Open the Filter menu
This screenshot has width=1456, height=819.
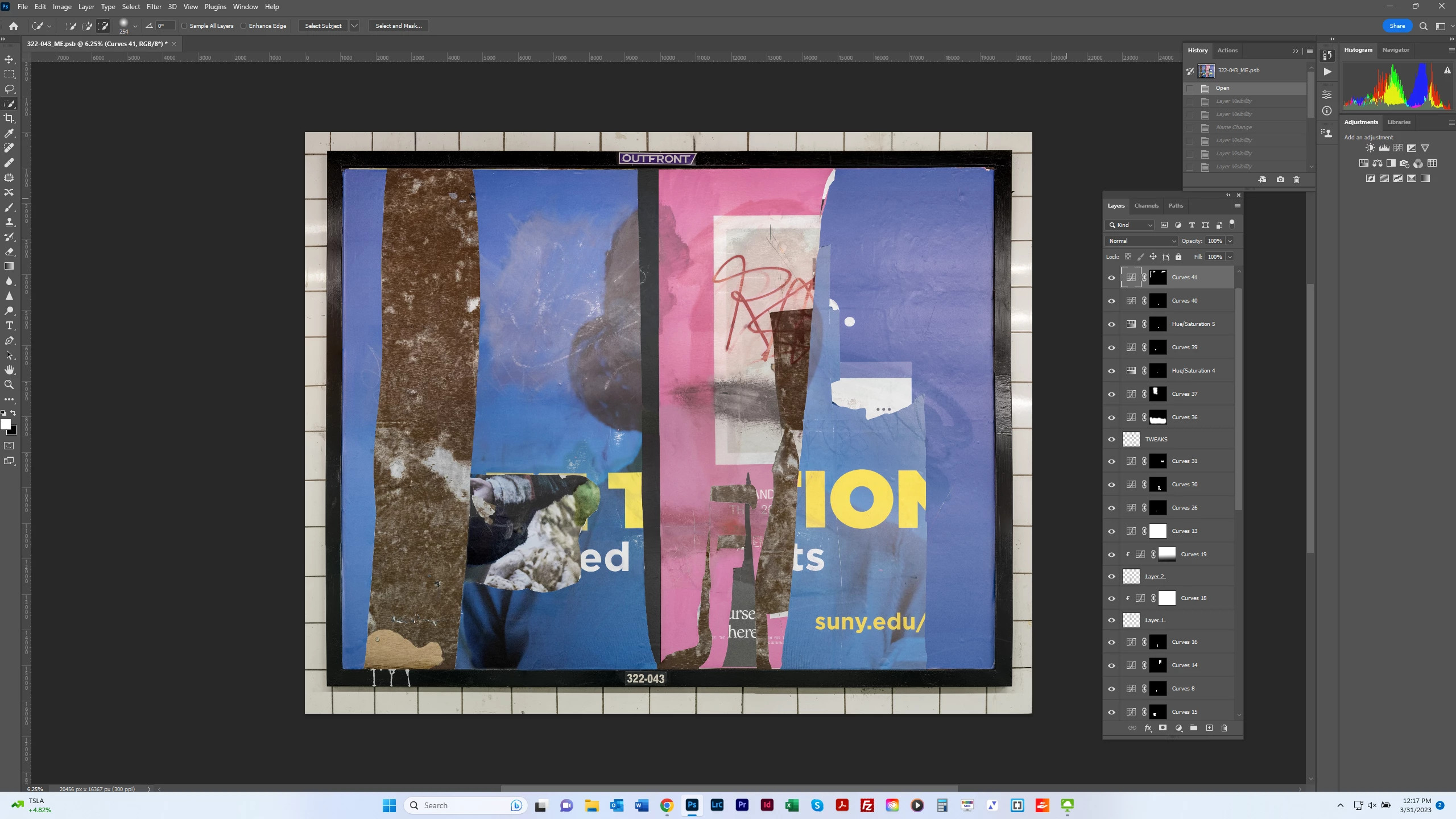tap(154, 7)
